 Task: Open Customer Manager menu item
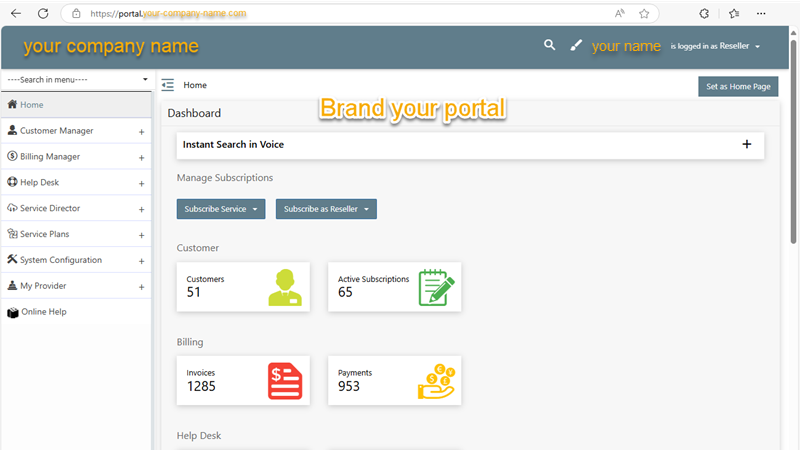pos(77,131)
